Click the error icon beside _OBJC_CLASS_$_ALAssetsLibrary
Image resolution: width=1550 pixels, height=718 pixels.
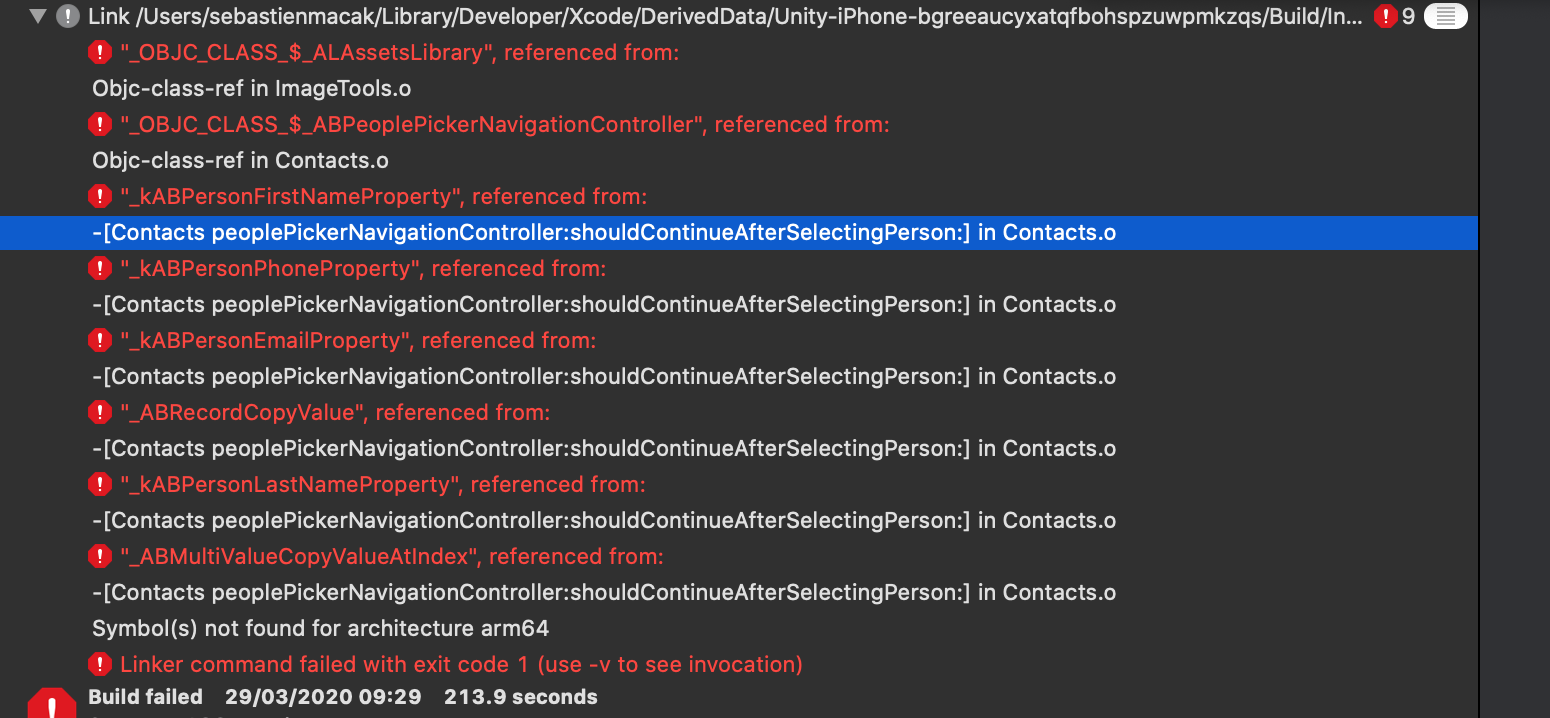(100, 52)
